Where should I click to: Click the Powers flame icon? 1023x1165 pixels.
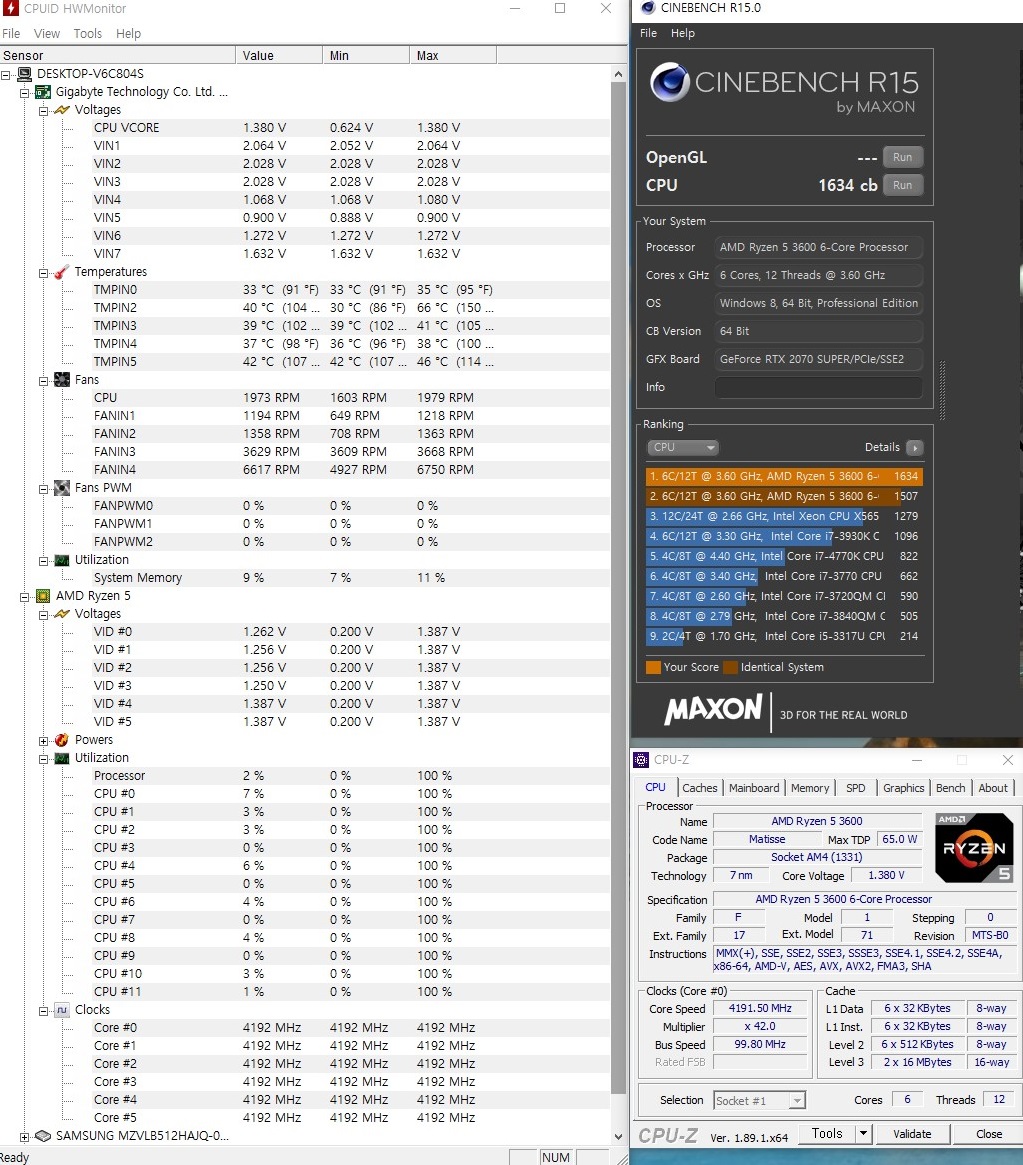[x=62, y=740]
